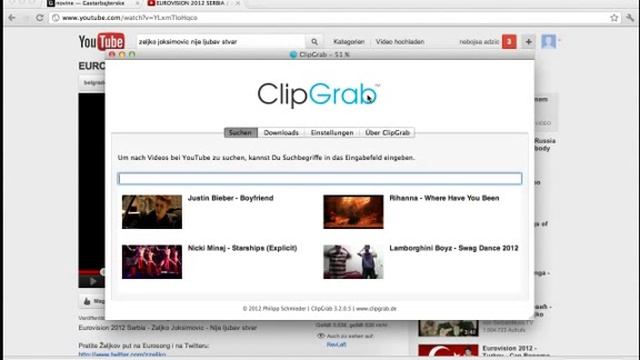Open the YouTube user avatar menu
This screenshot has height=360, width=640.
point(549,42)
